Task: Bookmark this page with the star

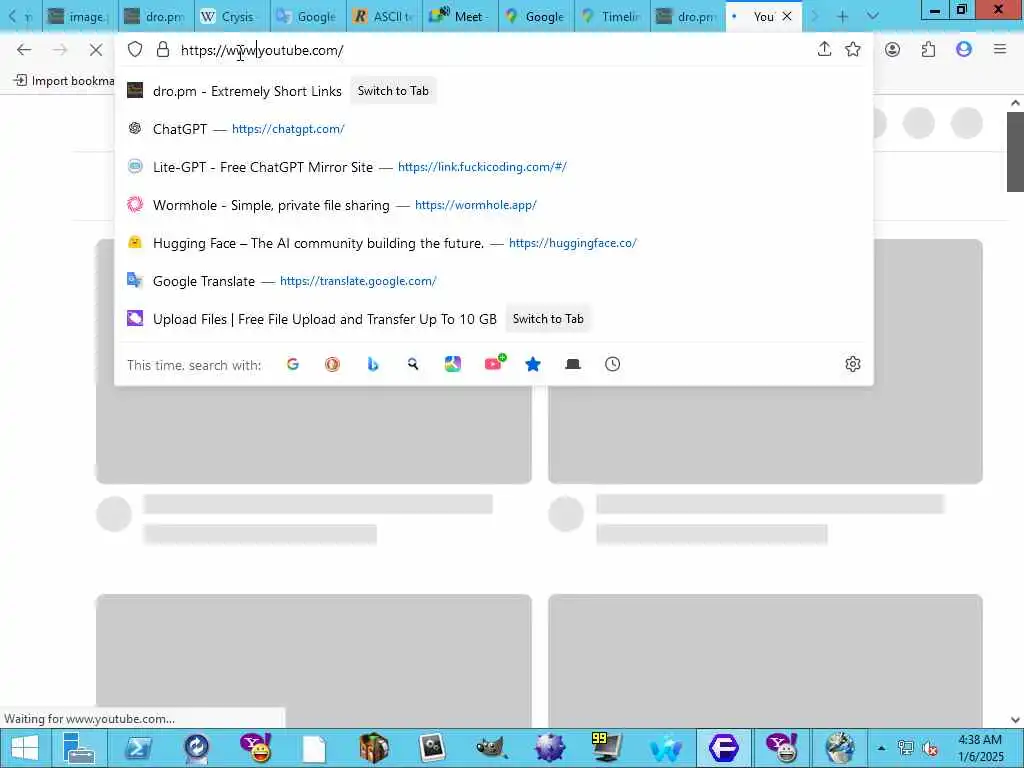Action: tap(853, 49)
